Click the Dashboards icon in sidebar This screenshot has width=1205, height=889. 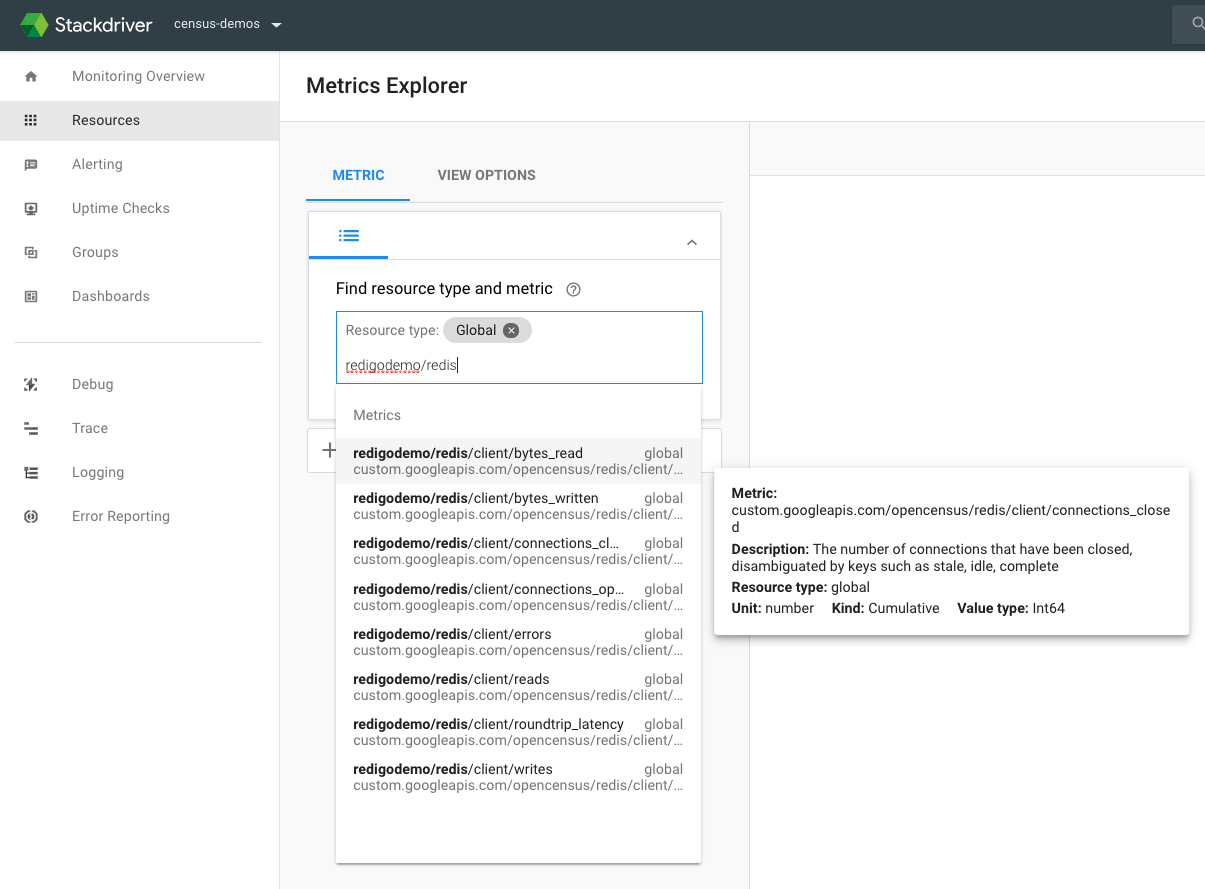point(31,296)
